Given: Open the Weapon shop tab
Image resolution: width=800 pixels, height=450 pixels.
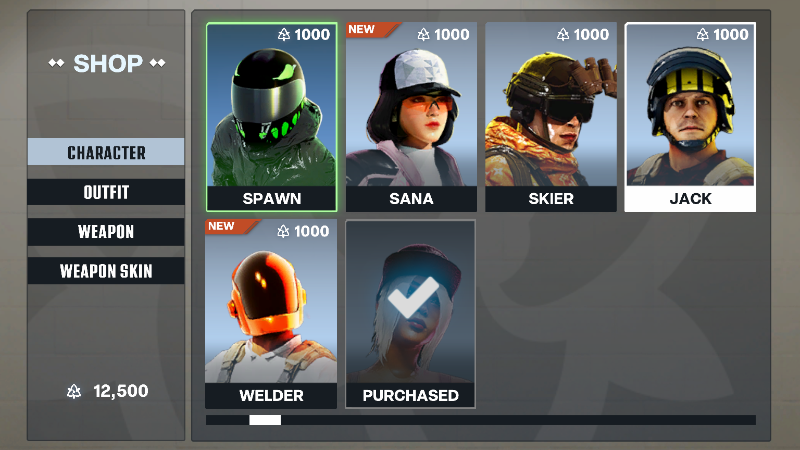Looking at the screenshot, I should pos(106,232).
